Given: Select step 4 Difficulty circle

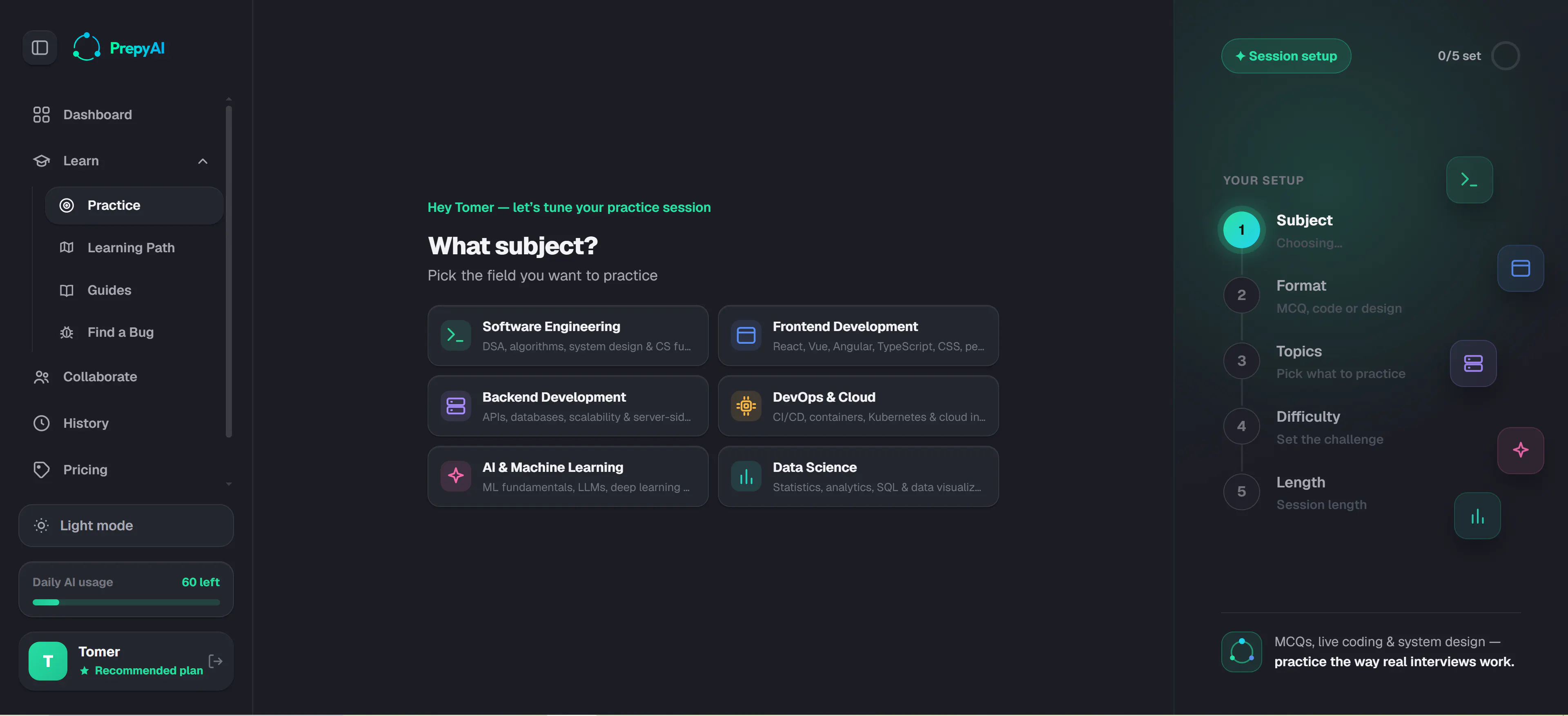Looking at the screenshot, I should click(1241, 426).
